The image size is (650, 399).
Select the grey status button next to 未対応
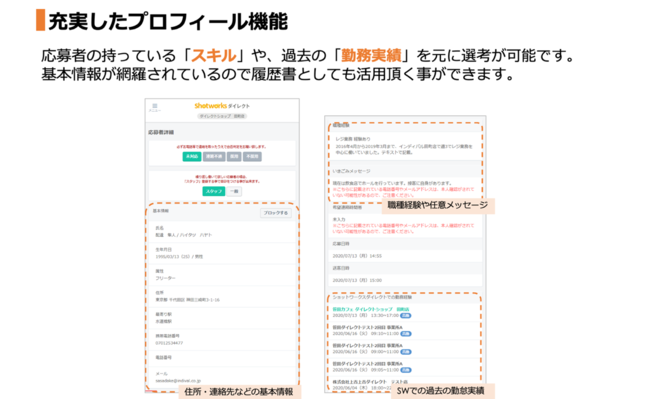click(214, 157)
